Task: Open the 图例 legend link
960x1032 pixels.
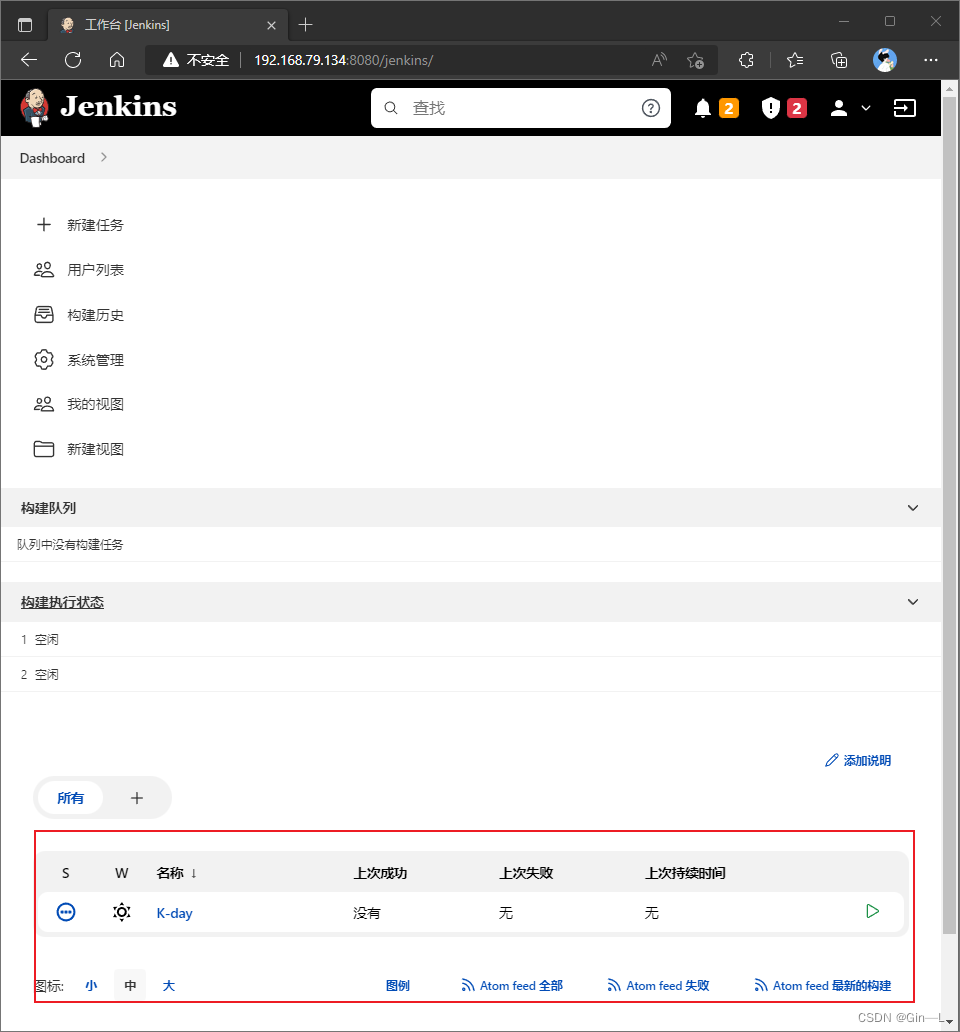Action: point(397,986)
